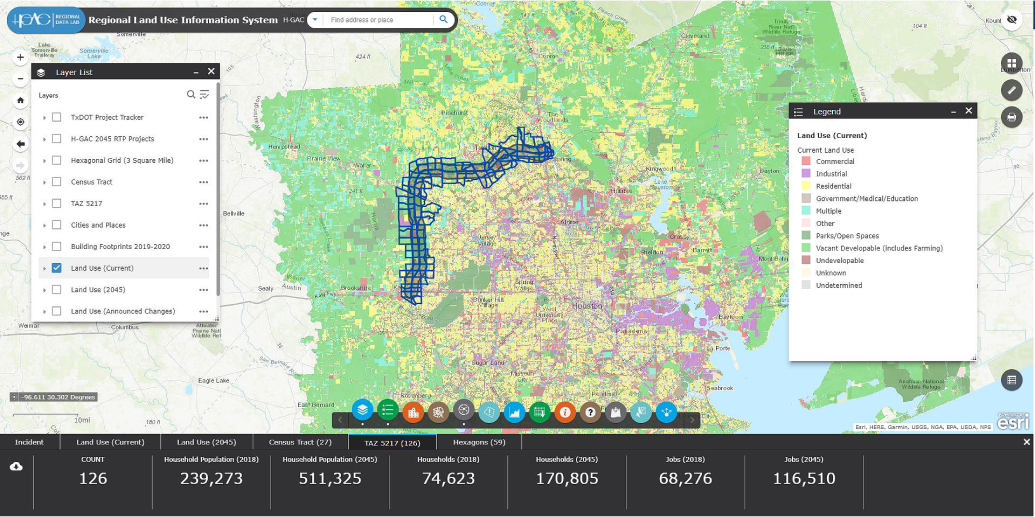The height and width of the screenshot is (517, 1035).
Task: Switch to the Hexagons (59) tab
Action: coord(479,442)
